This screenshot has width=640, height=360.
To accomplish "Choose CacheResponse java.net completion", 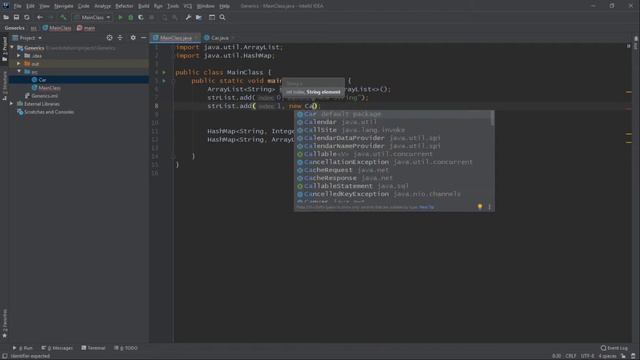I will (393, 178).
